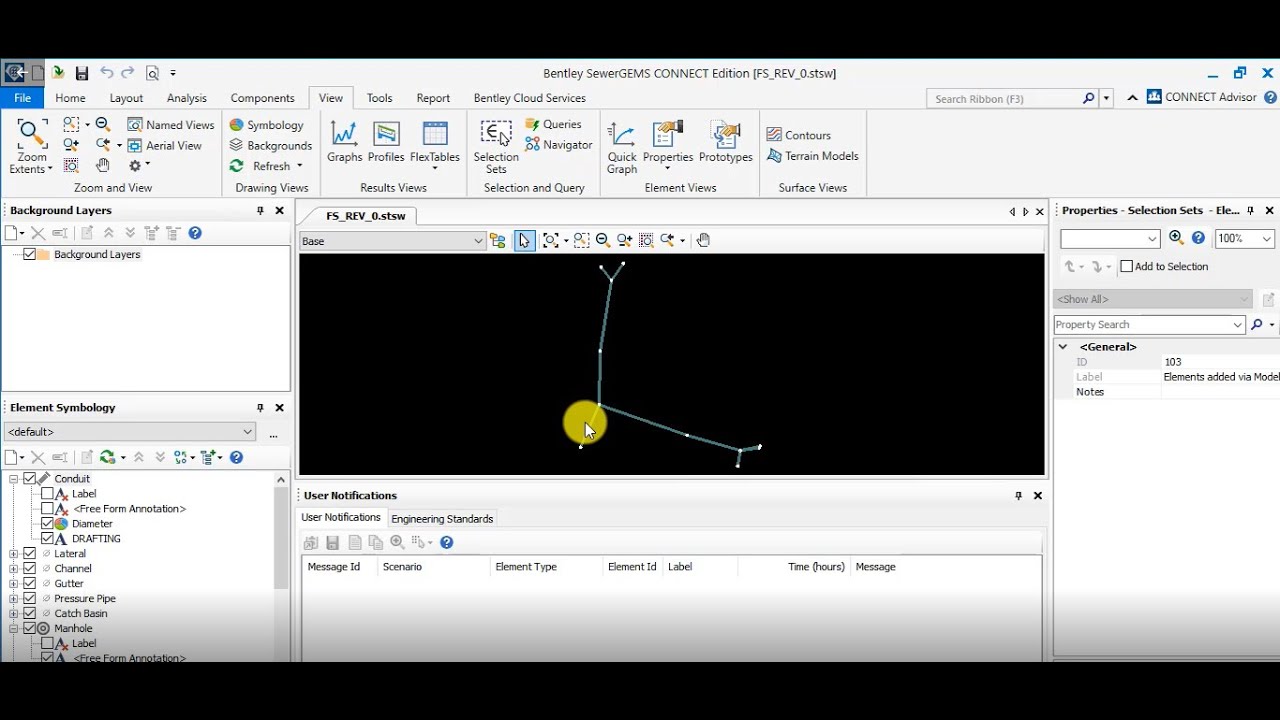The image size is (1280, 720).
Task: Open the File menu
Action: pyautogui.click(x=22, y=98)
